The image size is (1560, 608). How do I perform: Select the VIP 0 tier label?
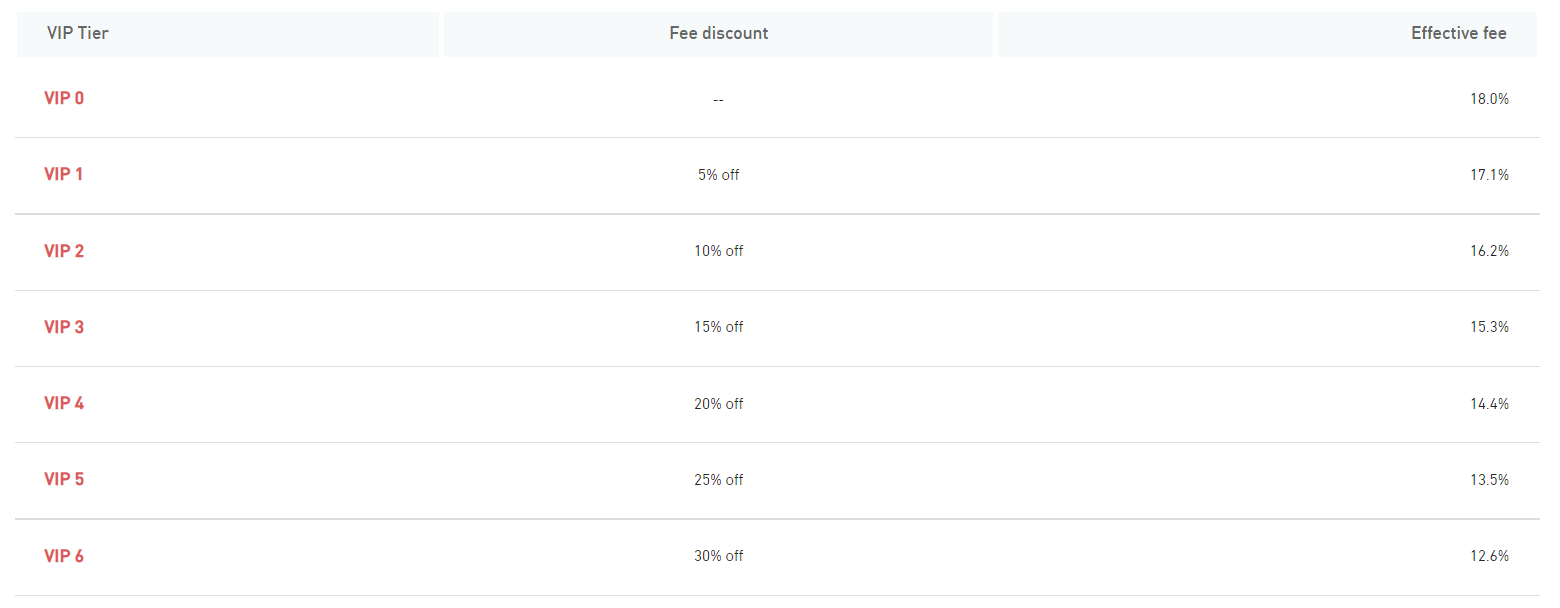point(64,98)
